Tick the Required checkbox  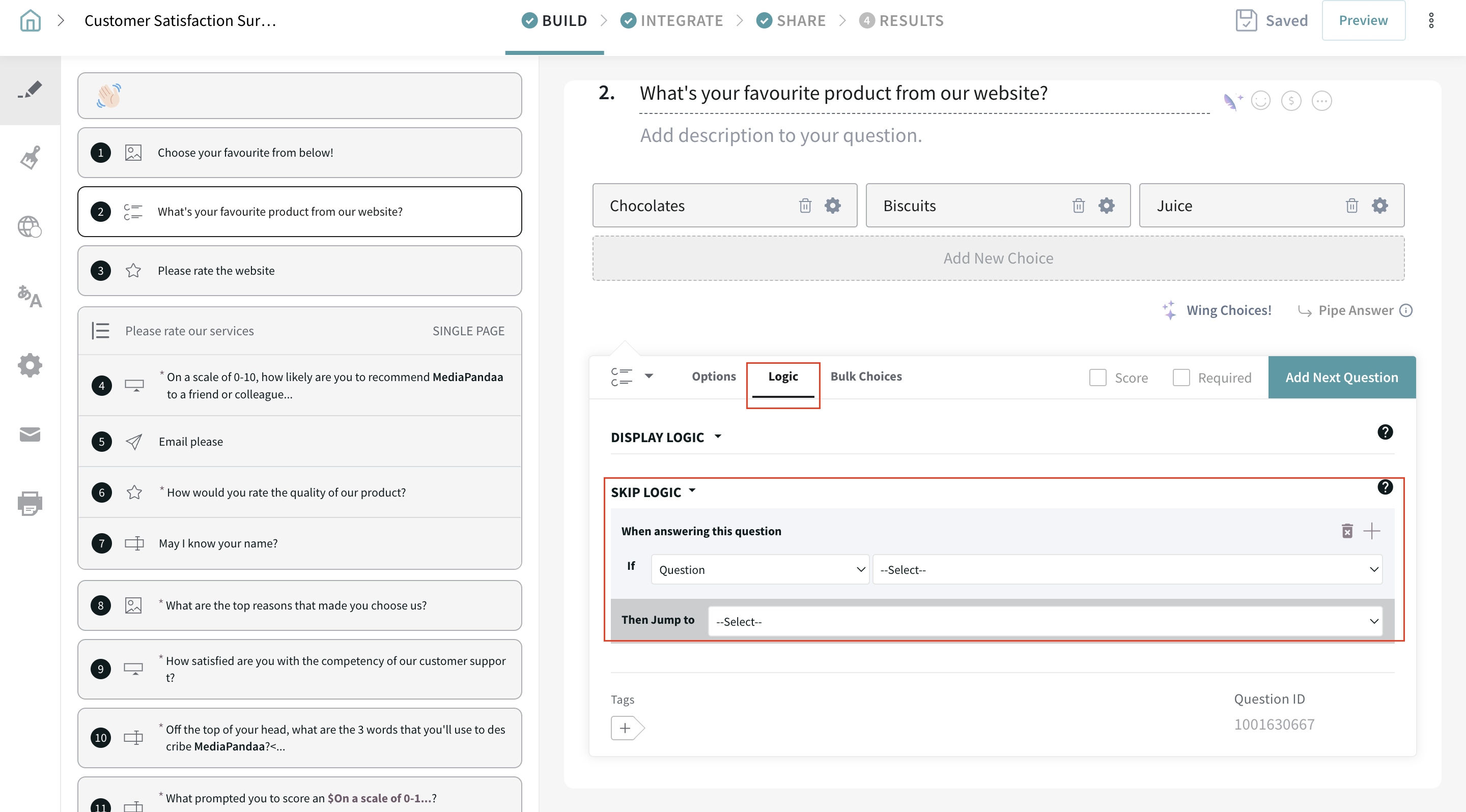pos(1181,378)
